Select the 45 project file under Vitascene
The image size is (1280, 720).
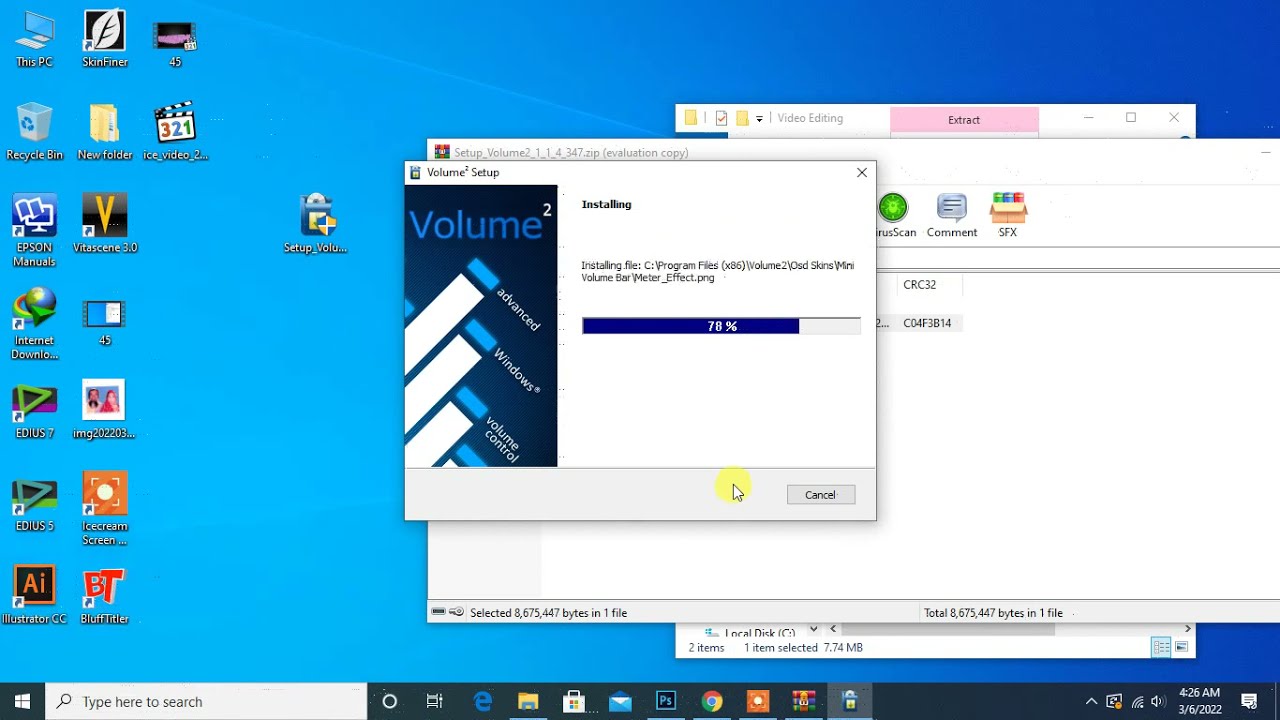(105, 322)
